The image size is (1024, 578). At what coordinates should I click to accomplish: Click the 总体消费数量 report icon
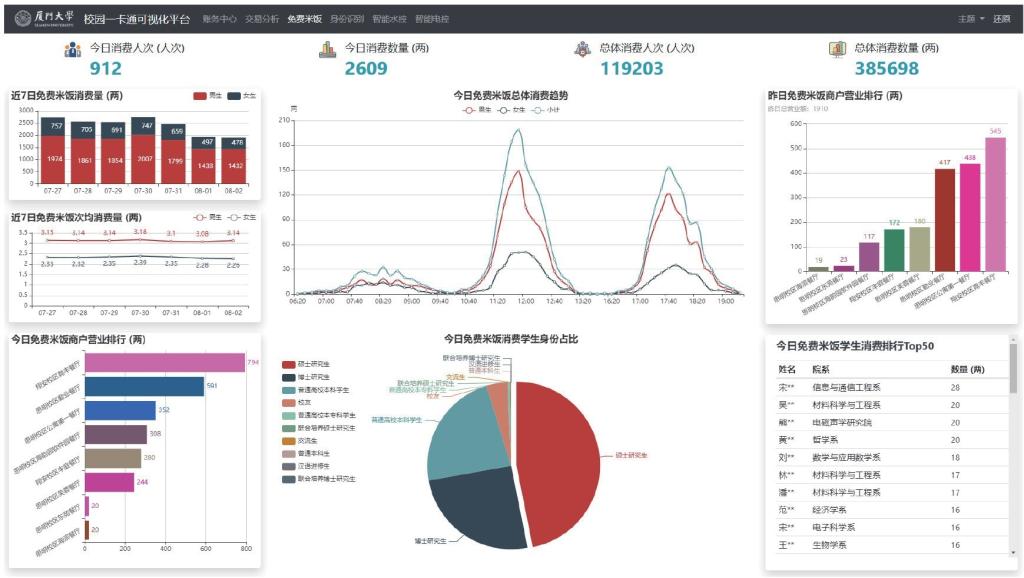pyautogui.click(x=837, y=50)
